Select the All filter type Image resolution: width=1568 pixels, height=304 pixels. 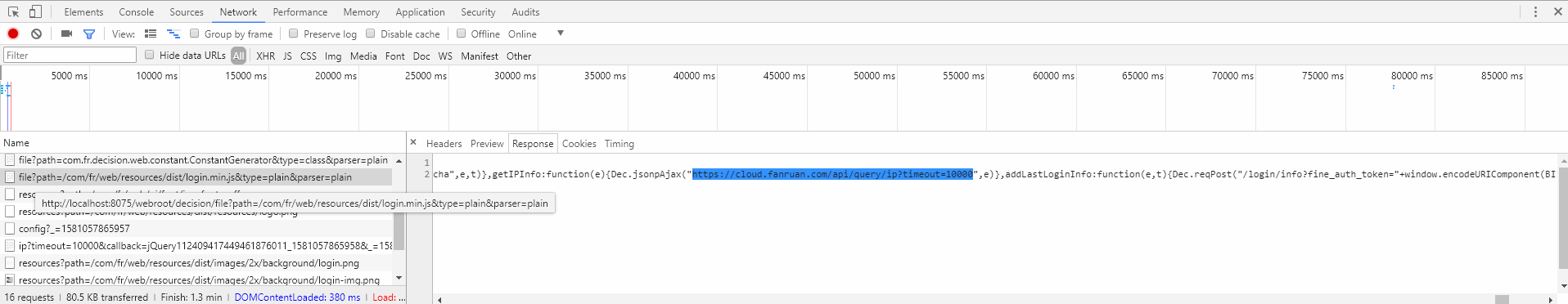click(238, 56)
